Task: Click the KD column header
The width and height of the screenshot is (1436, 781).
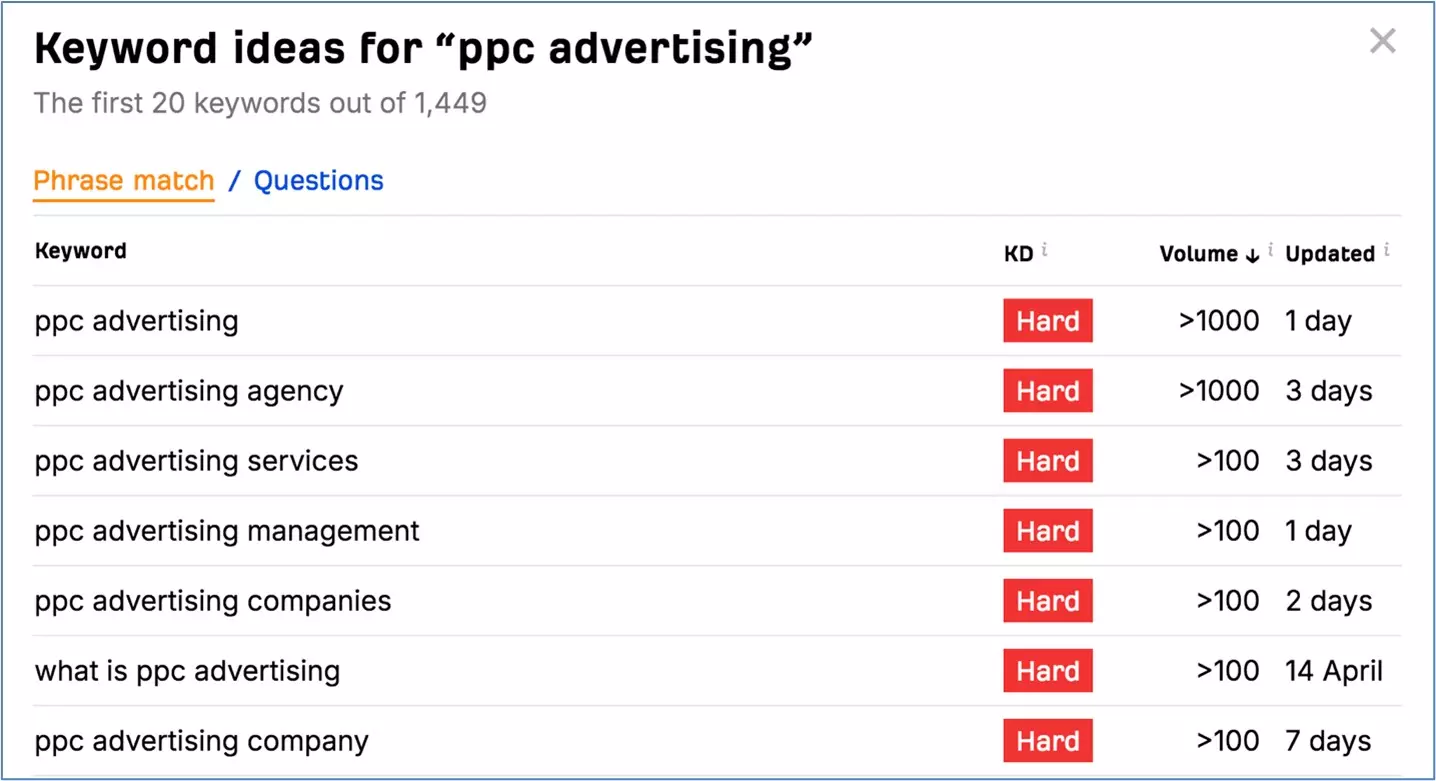Action: click(1018, 254)
